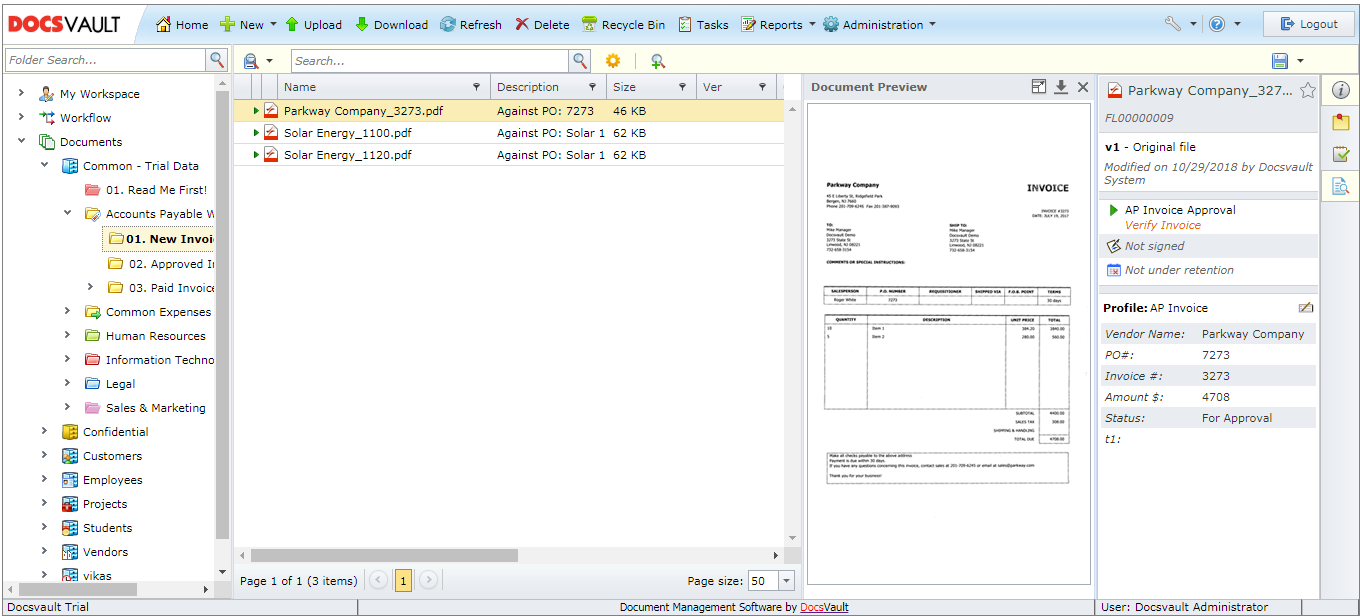This screenshot has width=1360, height=616.
Task: Click the tasks checklist icon in right sidebar
Action: pyautogui.click(x=1341, y=154)
